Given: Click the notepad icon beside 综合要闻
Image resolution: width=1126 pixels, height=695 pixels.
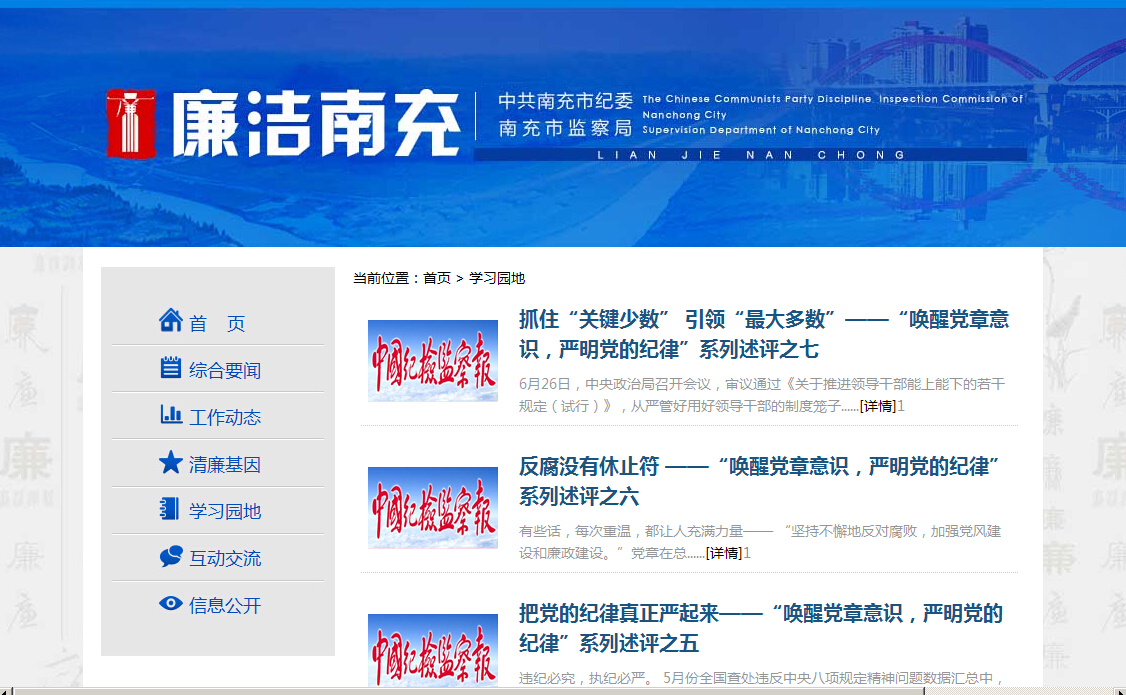Looking at the screenshot, I should pos(171,368).
